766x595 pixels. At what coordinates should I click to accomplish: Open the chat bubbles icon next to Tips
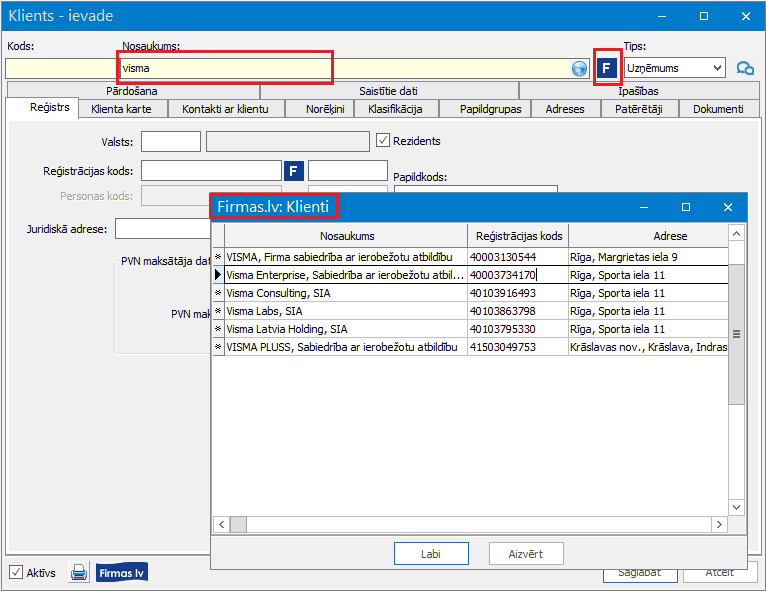tap(745, 68)
